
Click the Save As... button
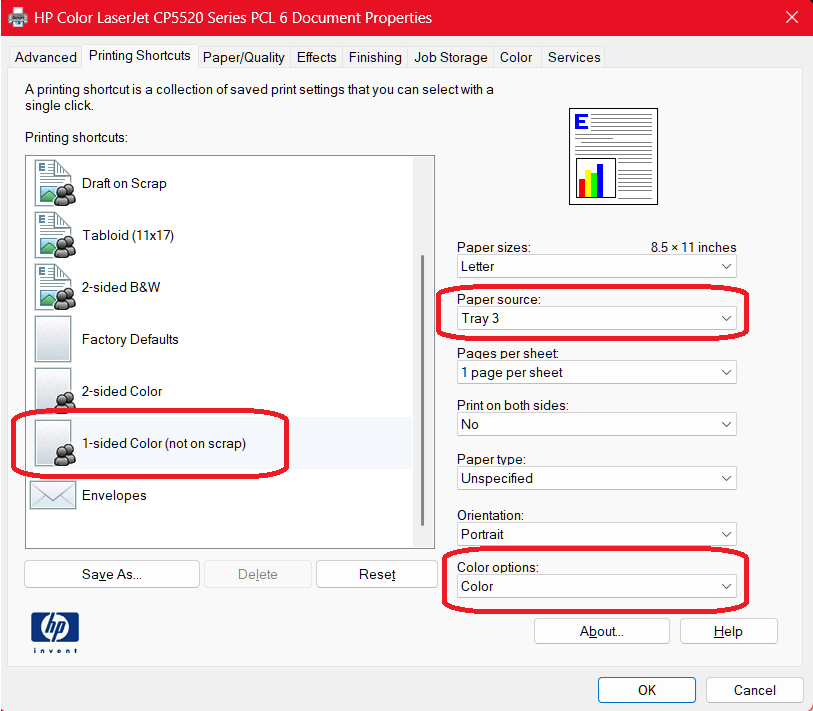[x=112, y=574]
